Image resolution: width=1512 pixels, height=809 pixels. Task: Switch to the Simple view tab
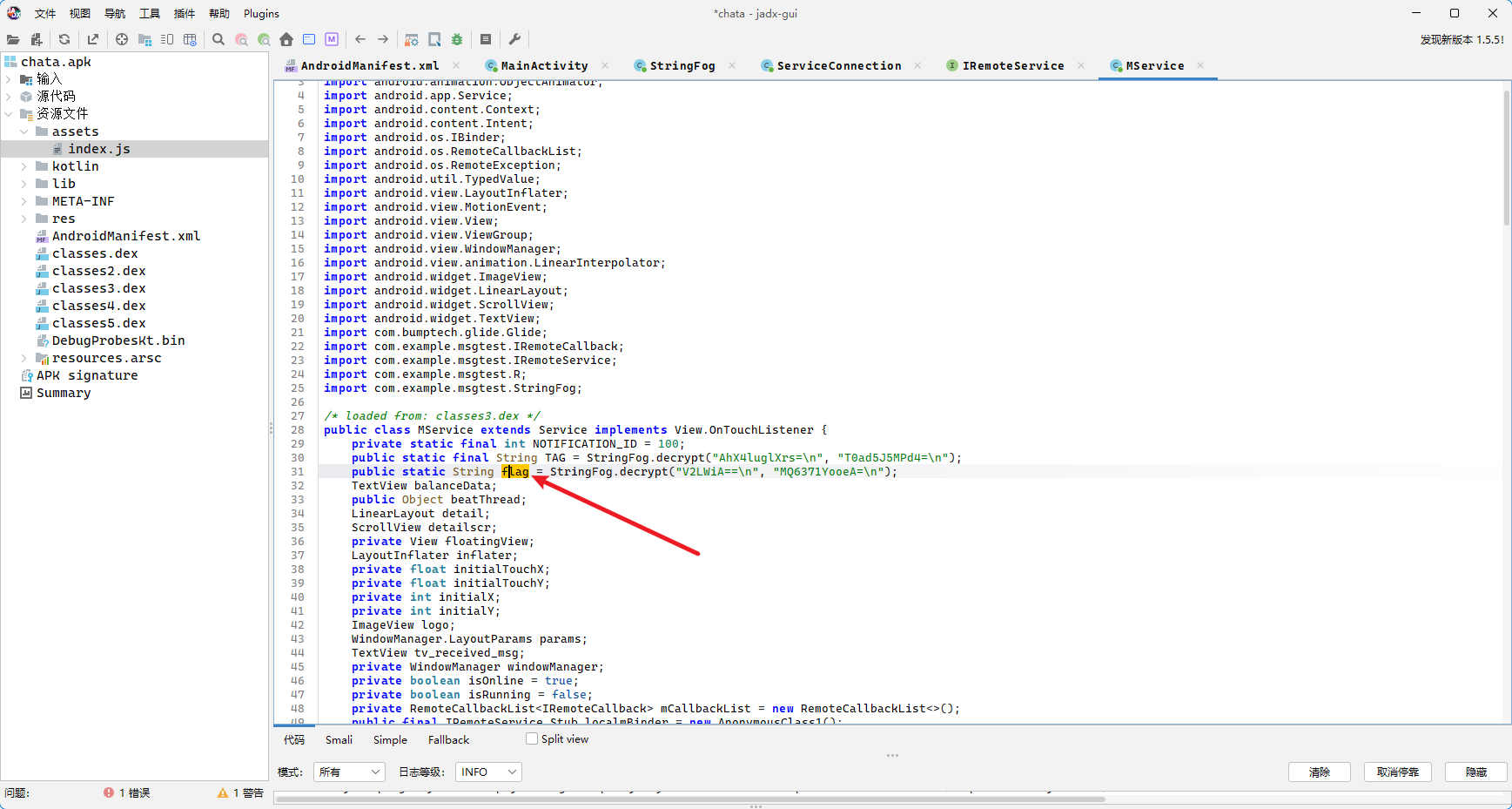(x=390, y=739)
